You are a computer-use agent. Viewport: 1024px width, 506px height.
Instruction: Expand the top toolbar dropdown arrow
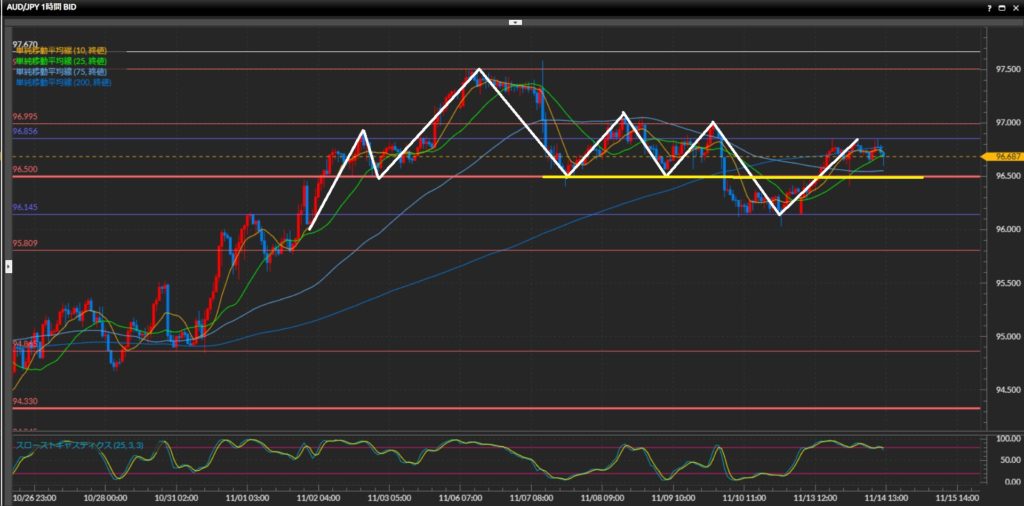point(516,20)
